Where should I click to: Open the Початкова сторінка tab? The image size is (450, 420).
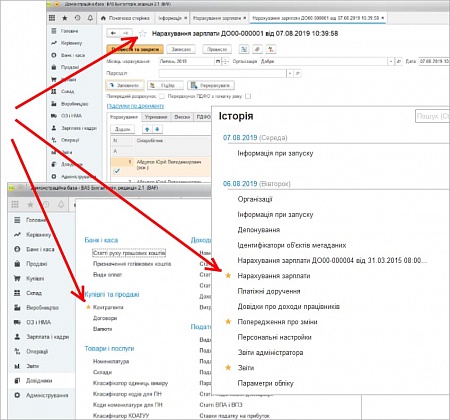[x=125, y=18]
